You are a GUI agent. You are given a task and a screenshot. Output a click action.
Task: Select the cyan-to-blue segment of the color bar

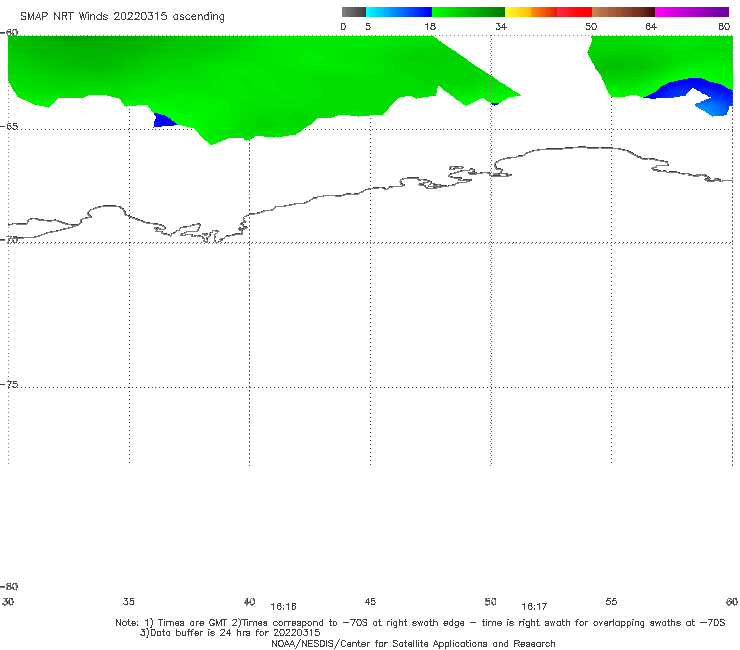(x=399, y=12)
